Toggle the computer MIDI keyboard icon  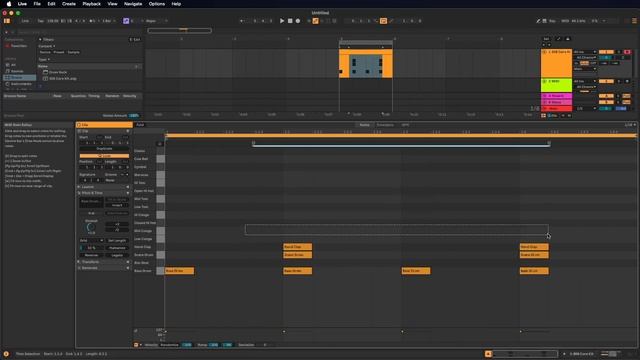544,21
